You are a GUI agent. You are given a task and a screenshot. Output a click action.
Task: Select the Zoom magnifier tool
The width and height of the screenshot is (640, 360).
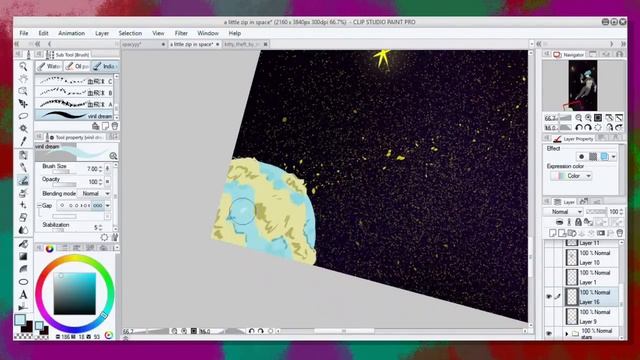point(23,66)
